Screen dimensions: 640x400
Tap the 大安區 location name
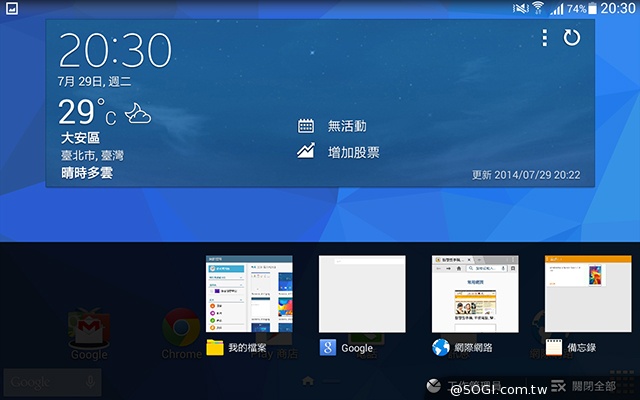pyautogui.click(x=80, y=138)
